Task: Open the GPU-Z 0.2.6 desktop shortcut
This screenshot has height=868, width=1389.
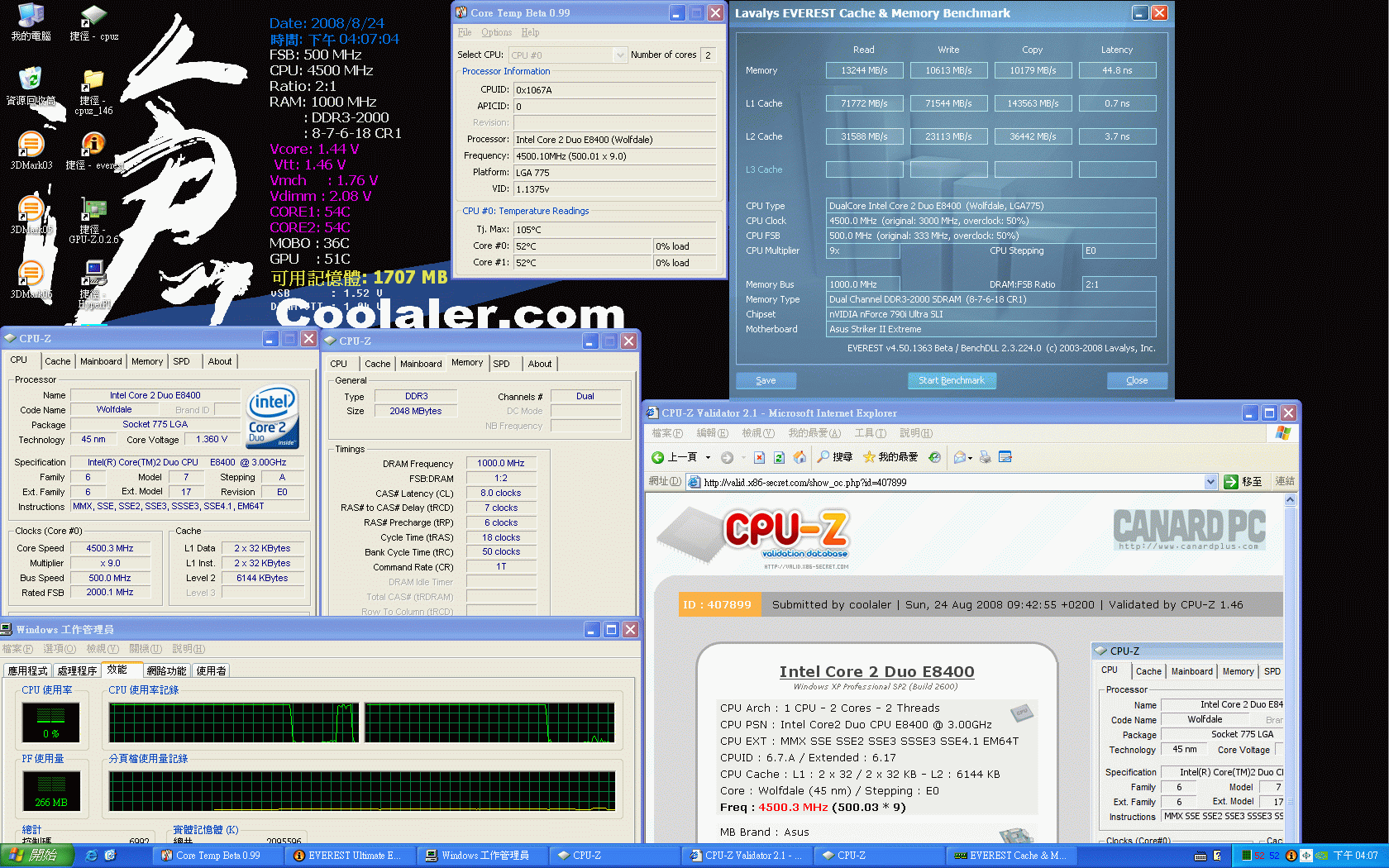Action: pyautogui.click(x=93, y=220)
